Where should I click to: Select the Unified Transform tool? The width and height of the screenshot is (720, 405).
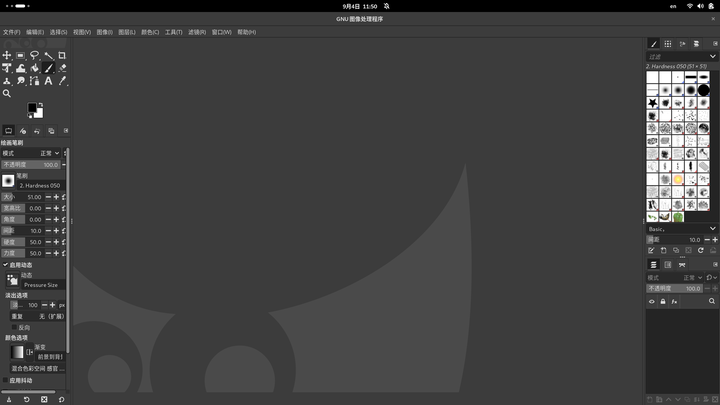pyautogui.click(x=7, y=68)
